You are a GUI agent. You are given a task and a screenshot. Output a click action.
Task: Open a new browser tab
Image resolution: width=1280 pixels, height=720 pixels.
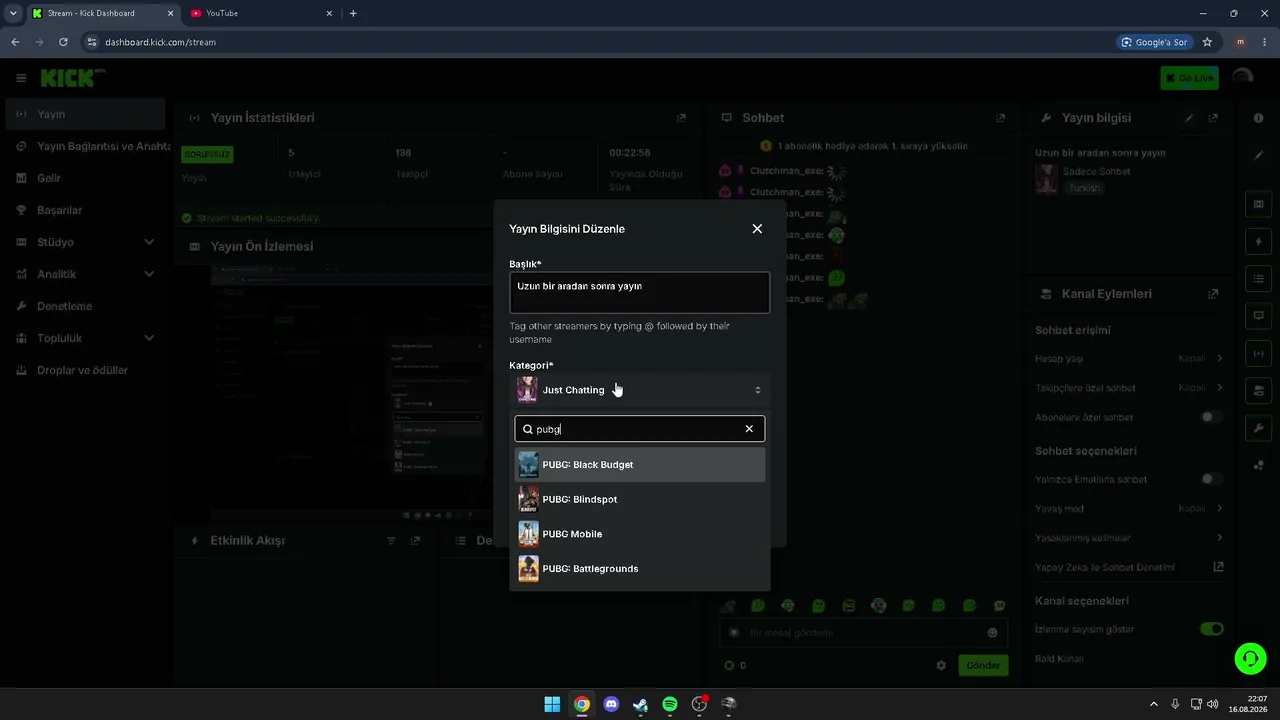point(353,13)
